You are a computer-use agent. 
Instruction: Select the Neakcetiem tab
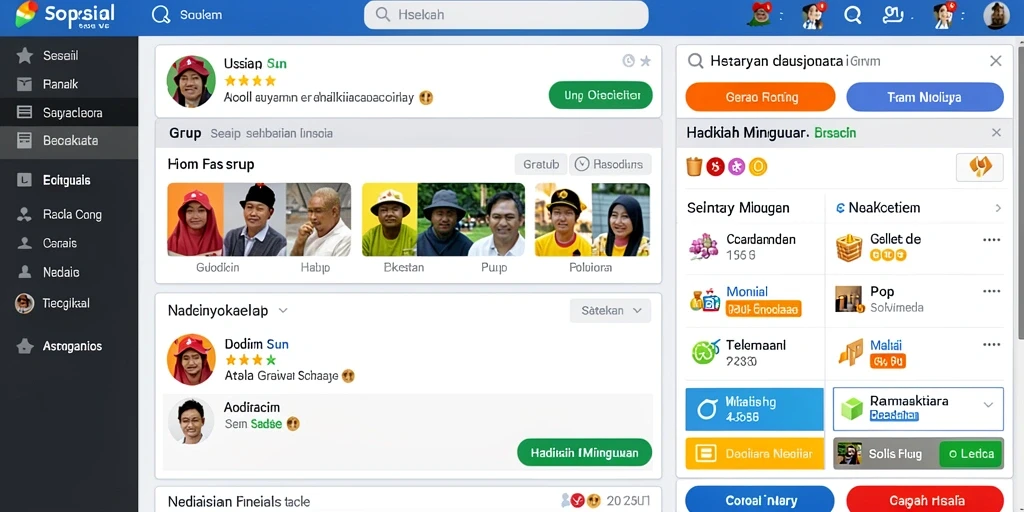click(878, 208)
